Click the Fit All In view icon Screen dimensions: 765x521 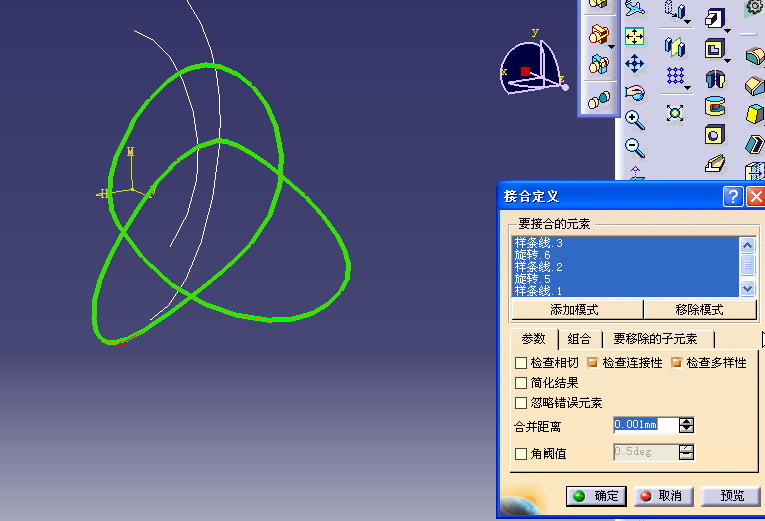point(634,37)
